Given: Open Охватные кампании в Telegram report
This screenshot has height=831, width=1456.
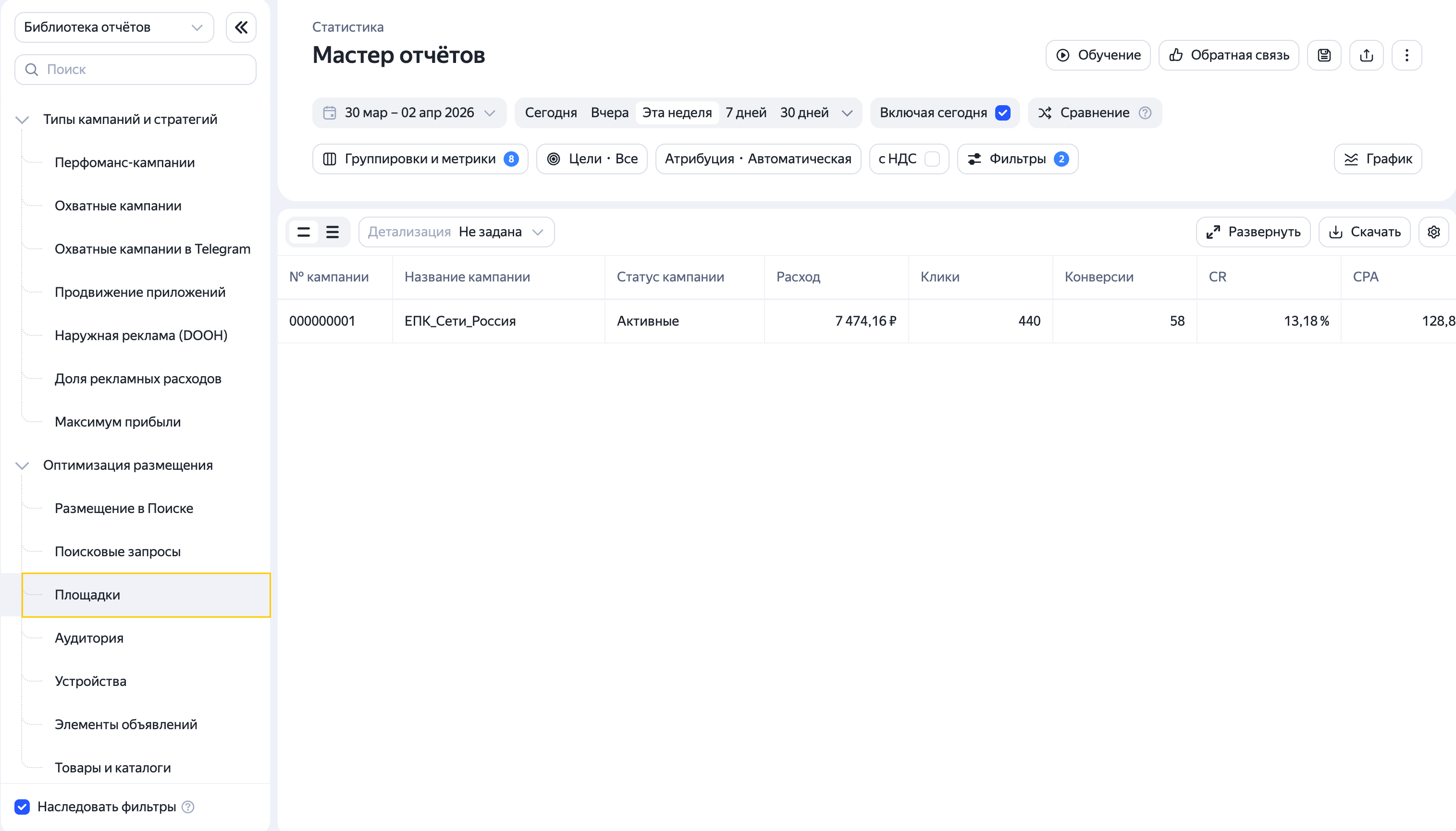Looking at the screenshot, I should coord(152,249).
